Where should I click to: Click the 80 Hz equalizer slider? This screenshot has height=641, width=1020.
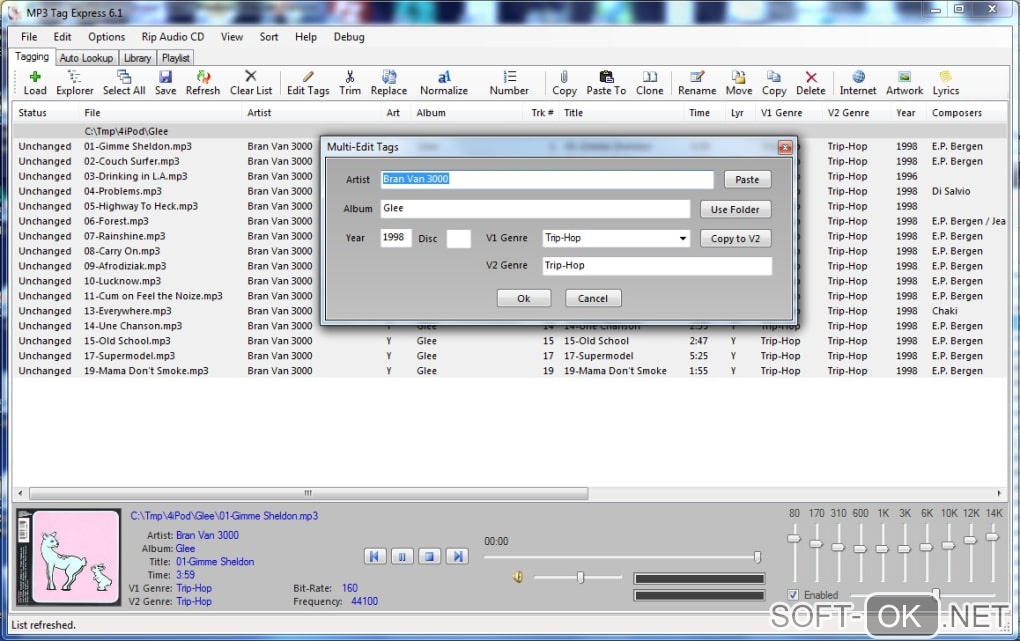click(x=794, y=538)
